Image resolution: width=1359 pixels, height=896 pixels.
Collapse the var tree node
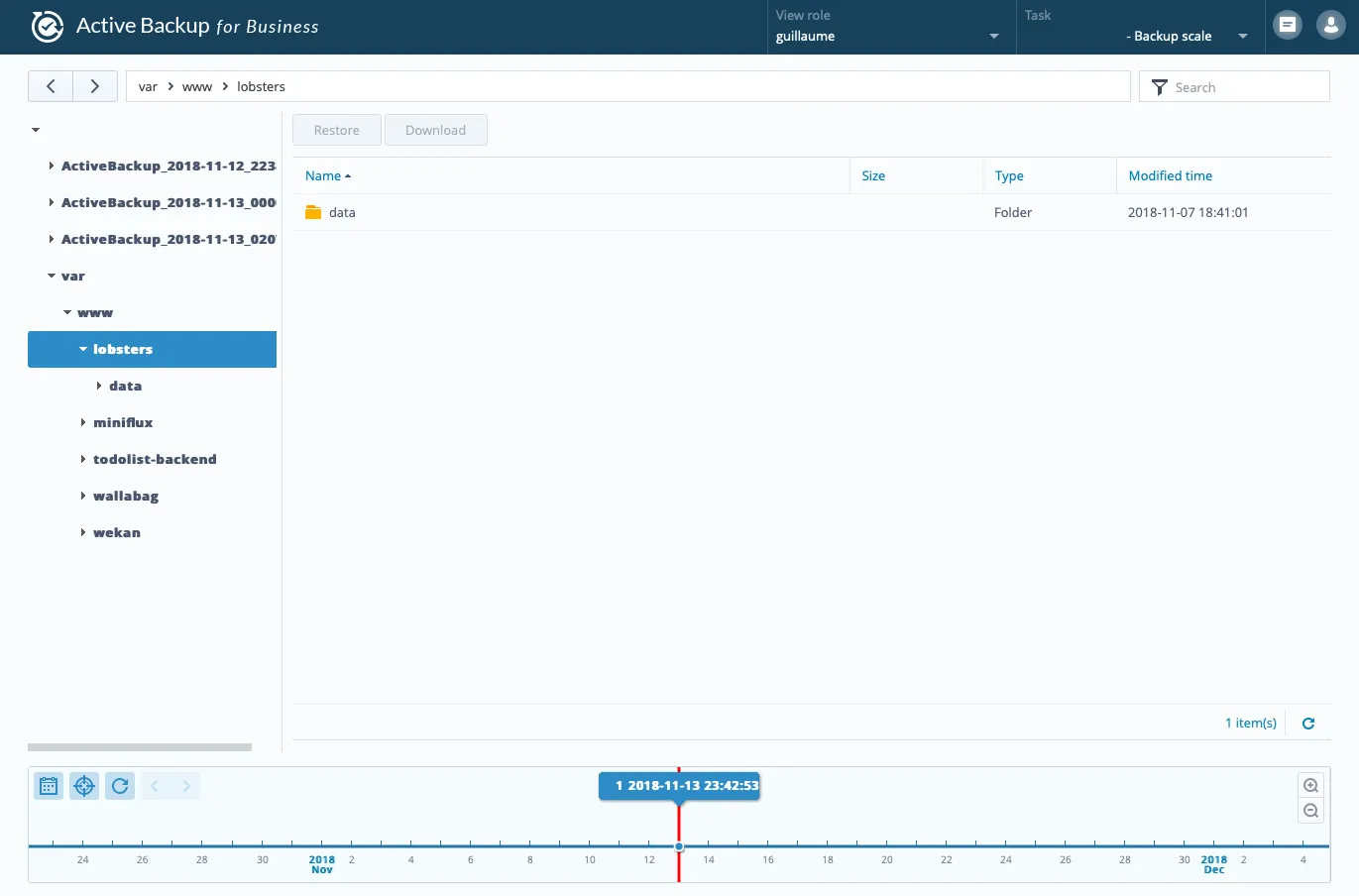pyautogui.click(x=52, y=276)
